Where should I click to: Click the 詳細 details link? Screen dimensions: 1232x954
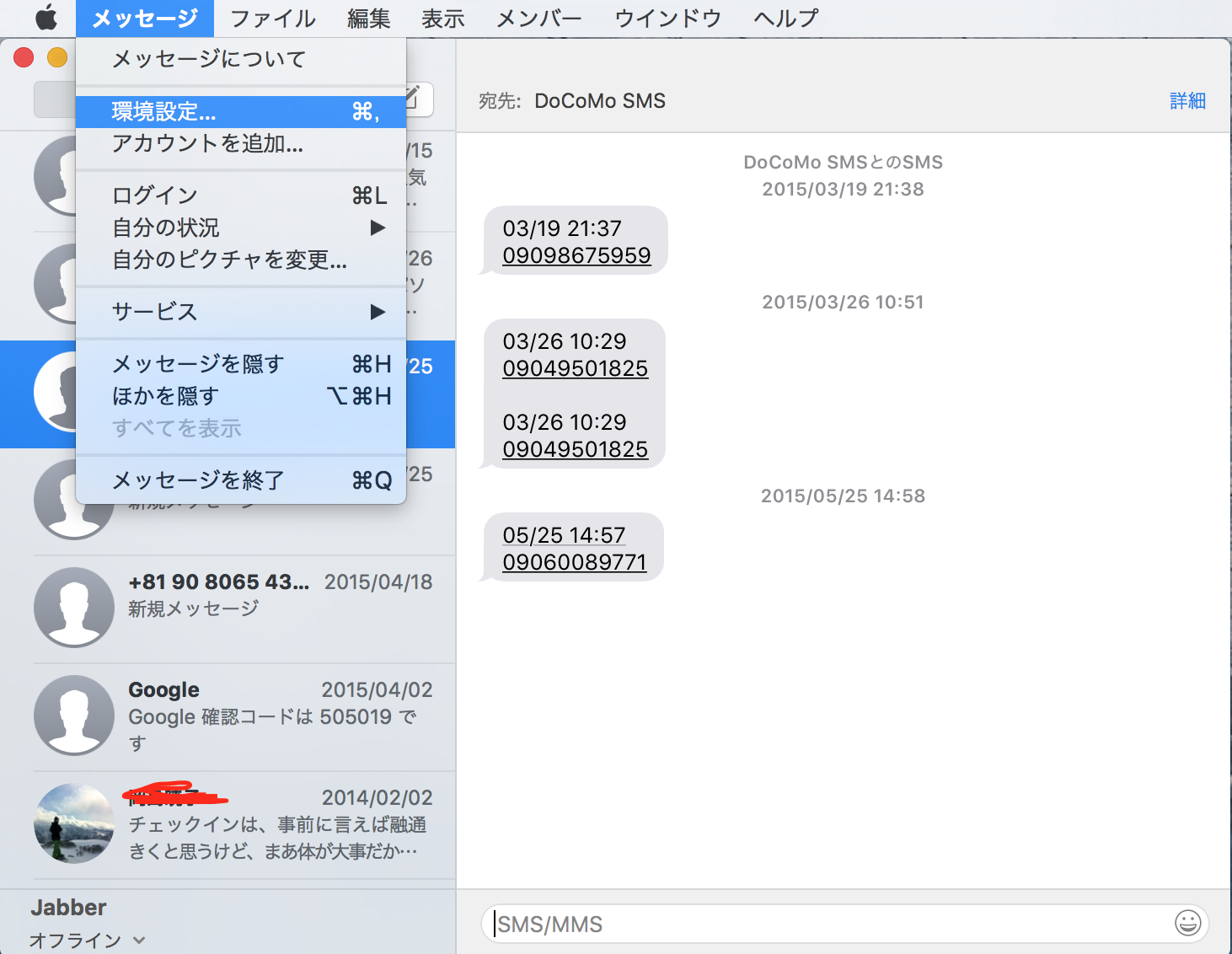tap(1187, 101)
